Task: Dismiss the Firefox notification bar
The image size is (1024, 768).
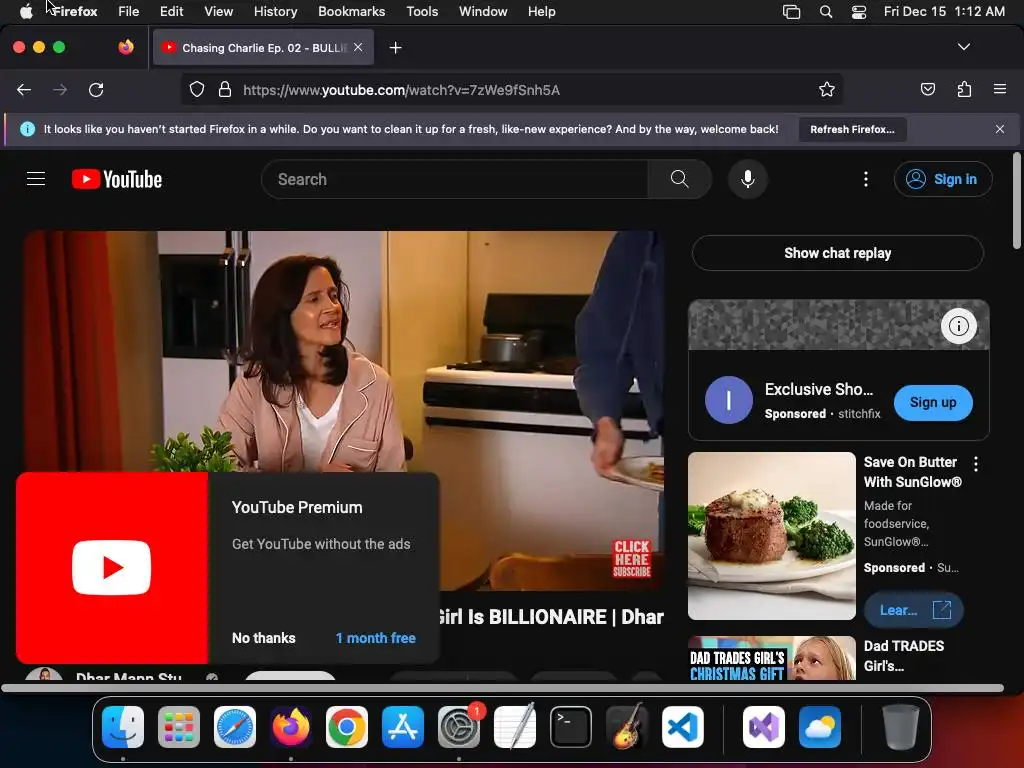Action: pos(1000,129)
